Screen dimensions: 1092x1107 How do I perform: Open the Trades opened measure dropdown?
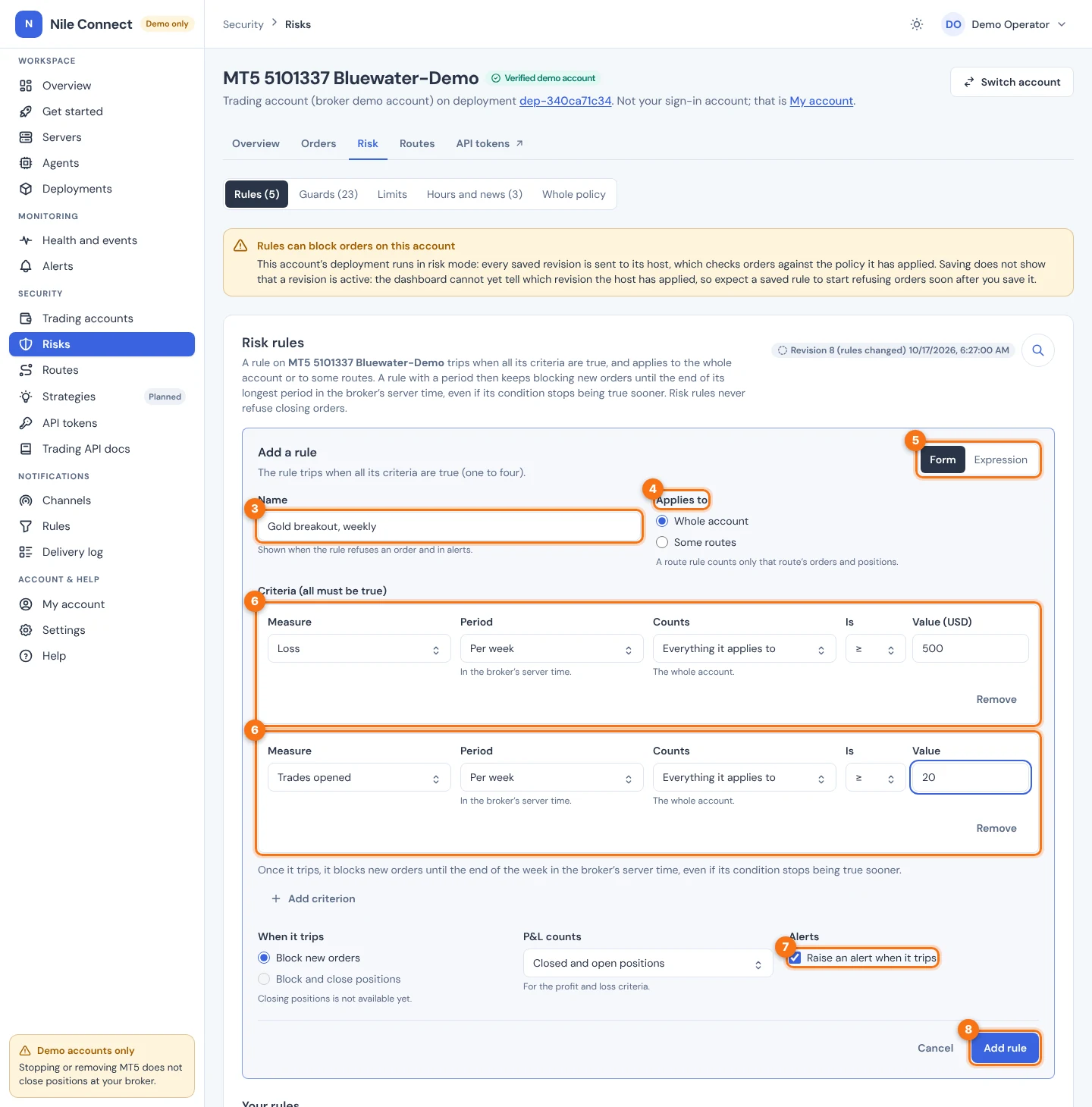(x=359, y=777)
